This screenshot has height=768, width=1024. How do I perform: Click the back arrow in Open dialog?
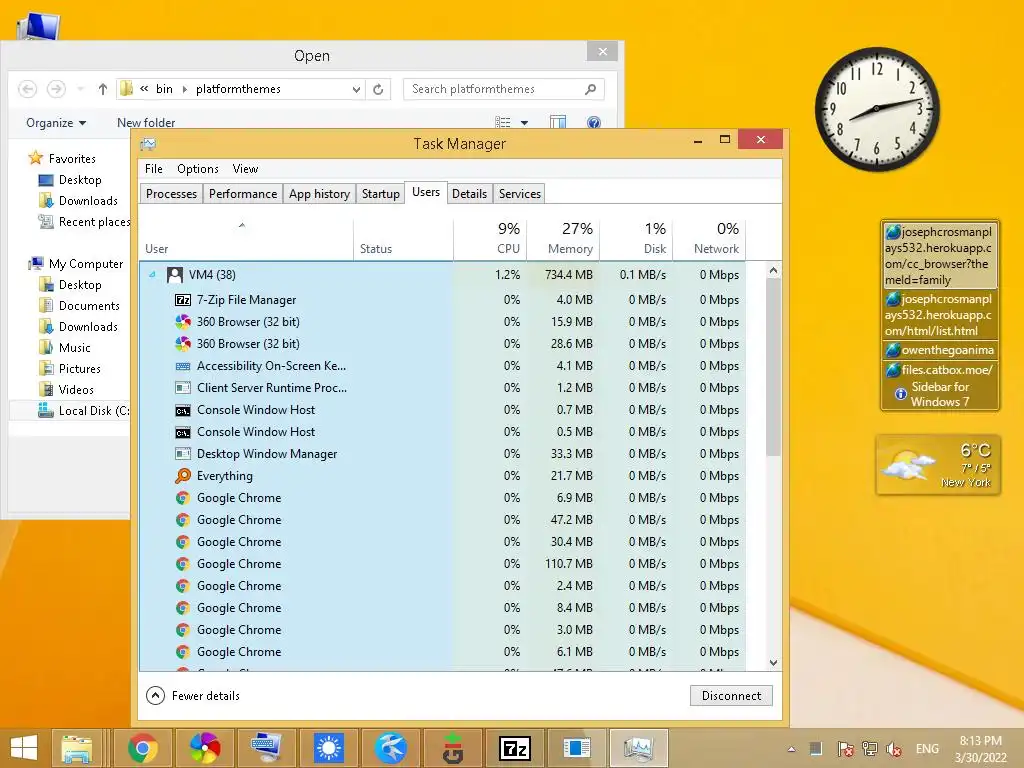tap(27, 89)
